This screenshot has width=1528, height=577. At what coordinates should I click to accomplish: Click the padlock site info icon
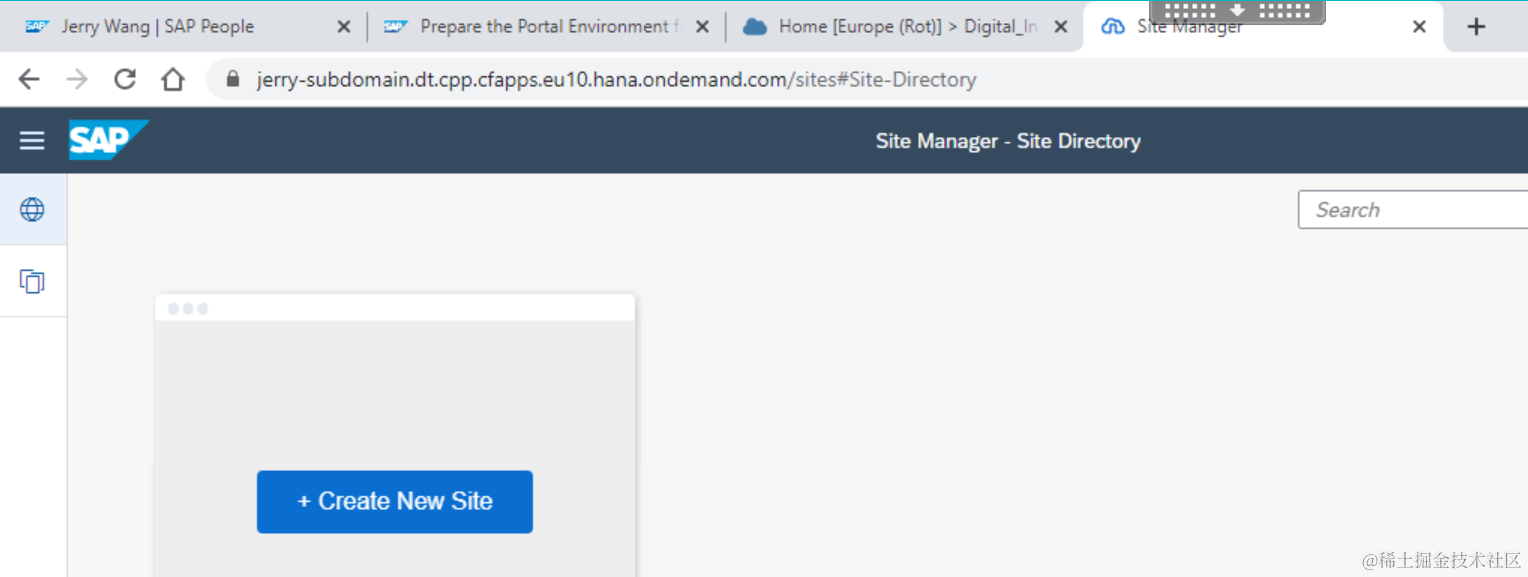click(x=234, y=79)
